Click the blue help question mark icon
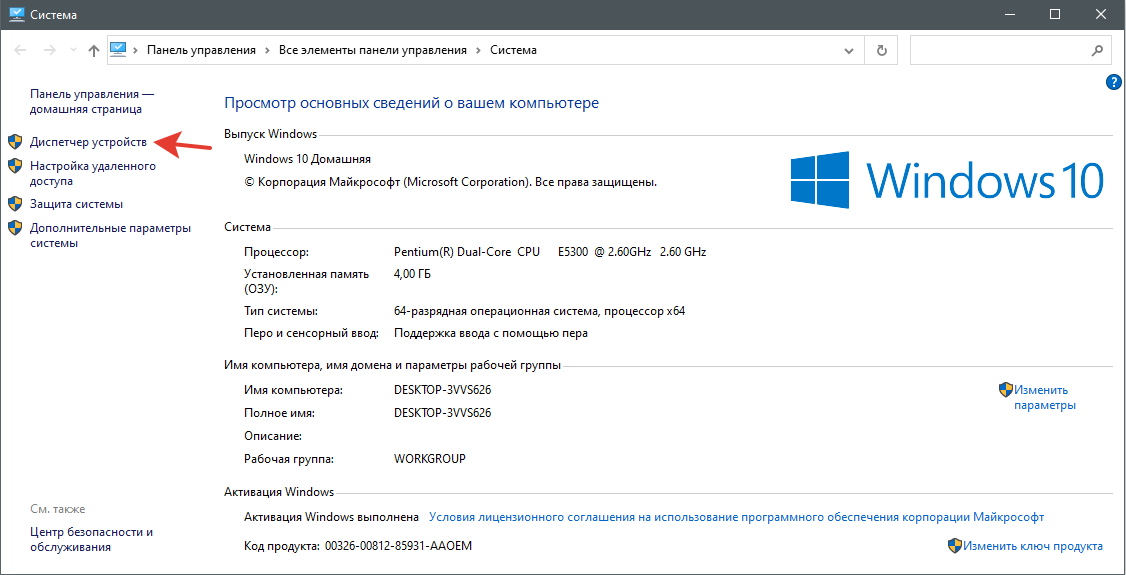 click(1114, 81)
